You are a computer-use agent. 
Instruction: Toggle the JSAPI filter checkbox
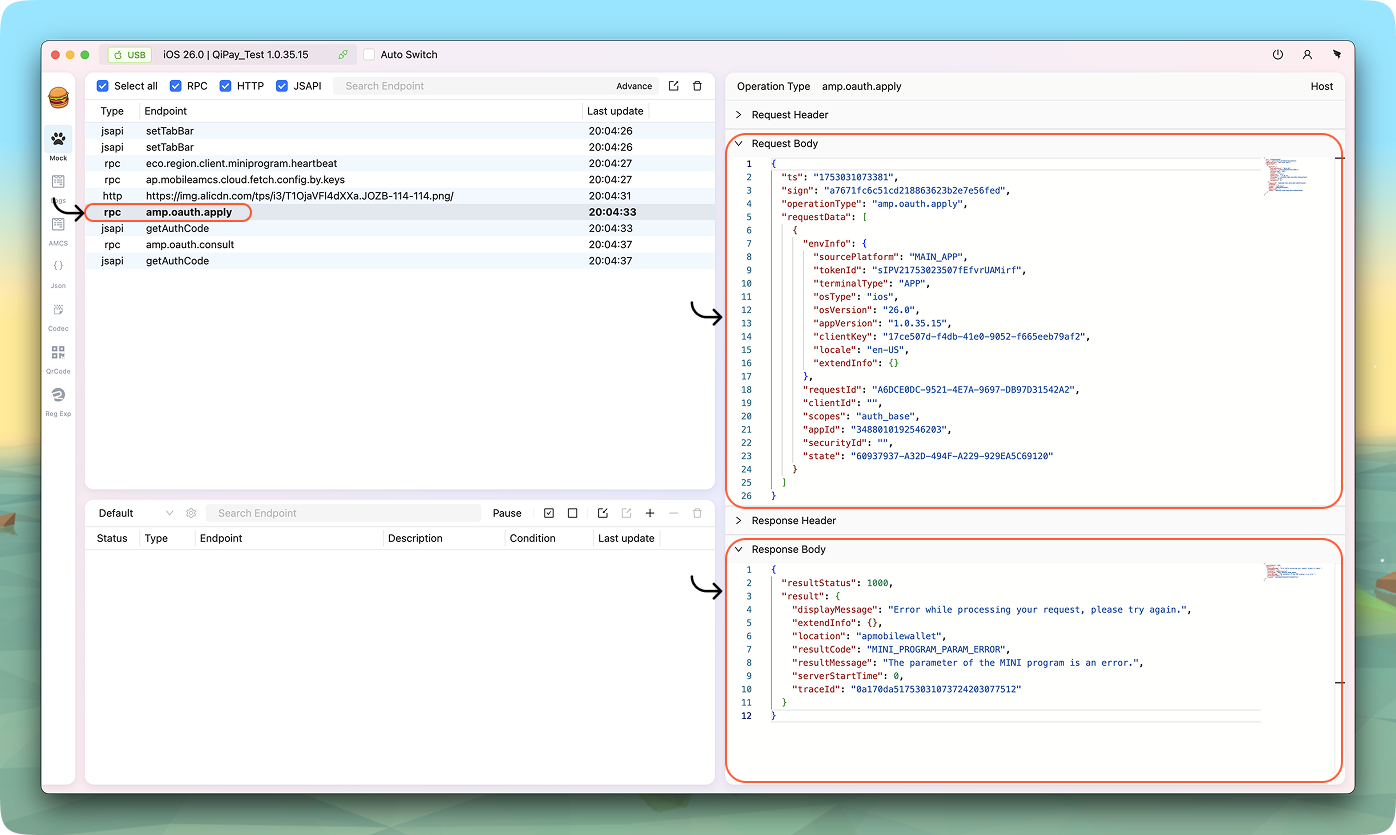[x=283, y=86]
